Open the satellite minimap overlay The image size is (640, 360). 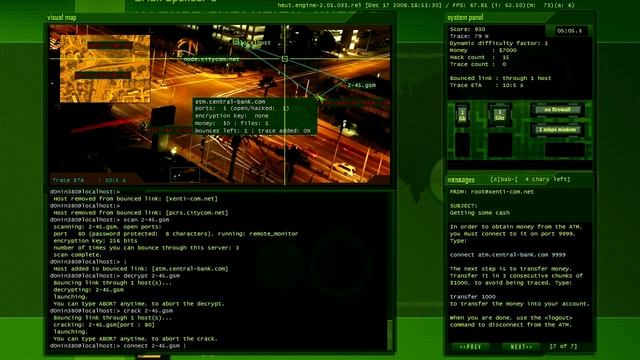[105, 69]
